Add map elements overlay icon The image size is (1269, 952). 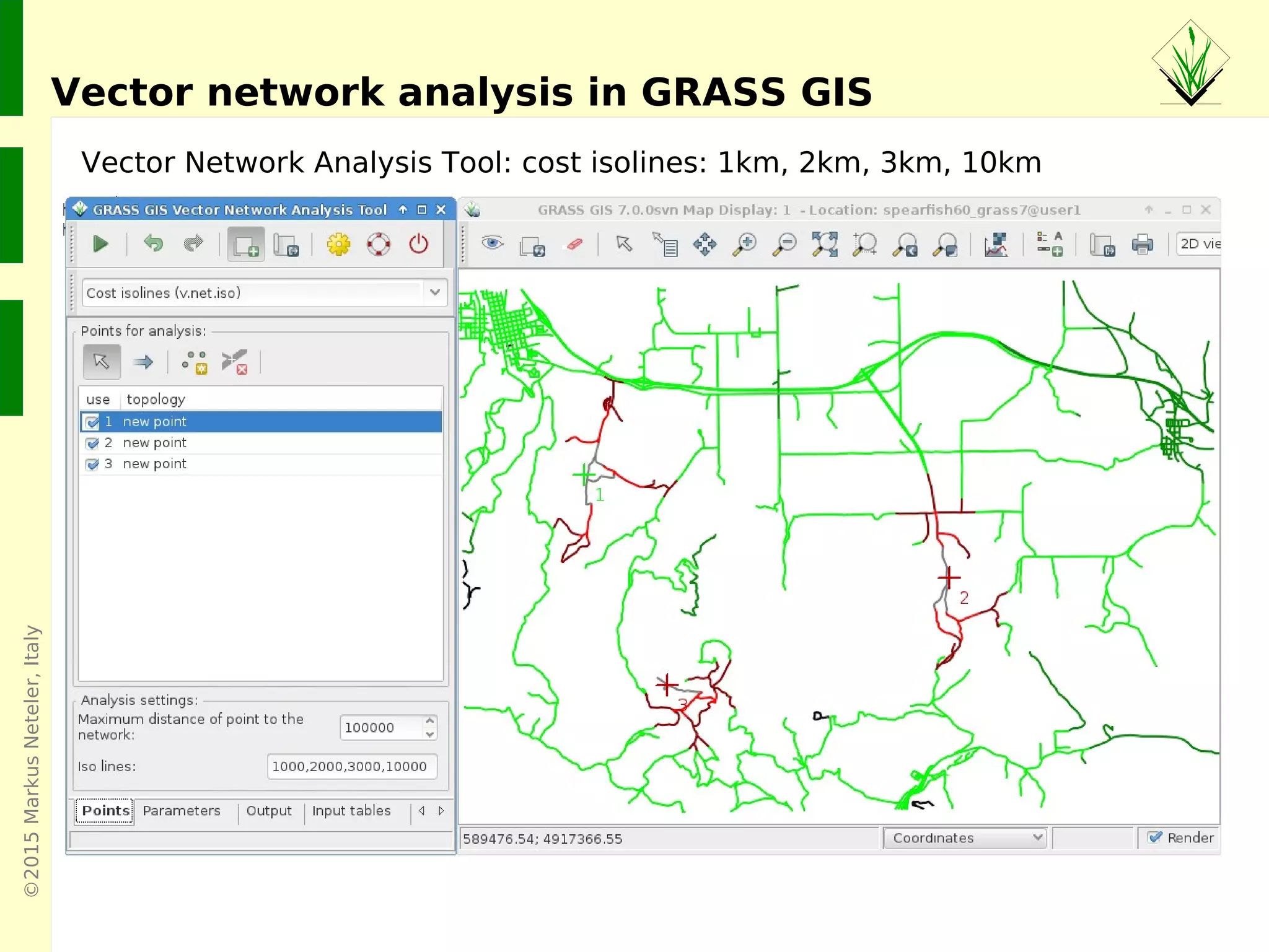tap(1050, 244)
